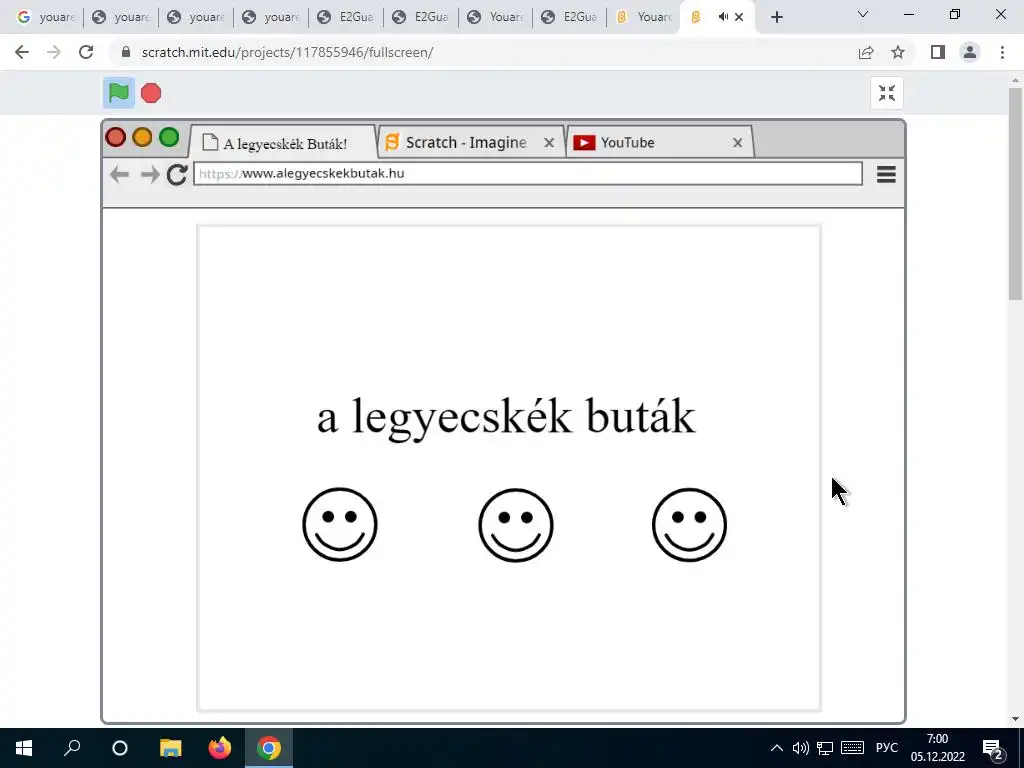Image resolution: width=1024 pixels, height=768 pixels.
Task: Open a new Chrome tab
Action: click(776, 17)
